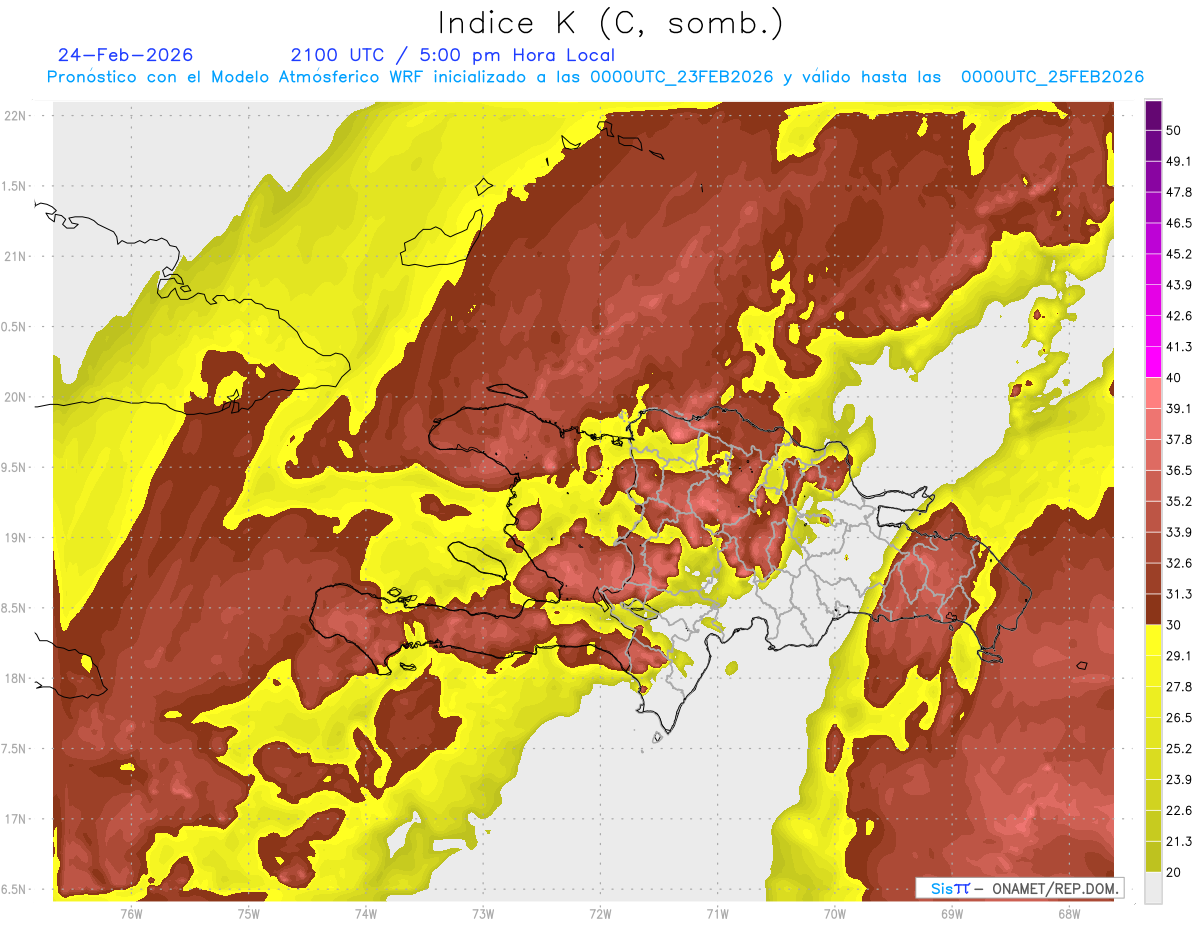
Task: Click the "29.1" colorbar value
Action: click(1179, 656)
